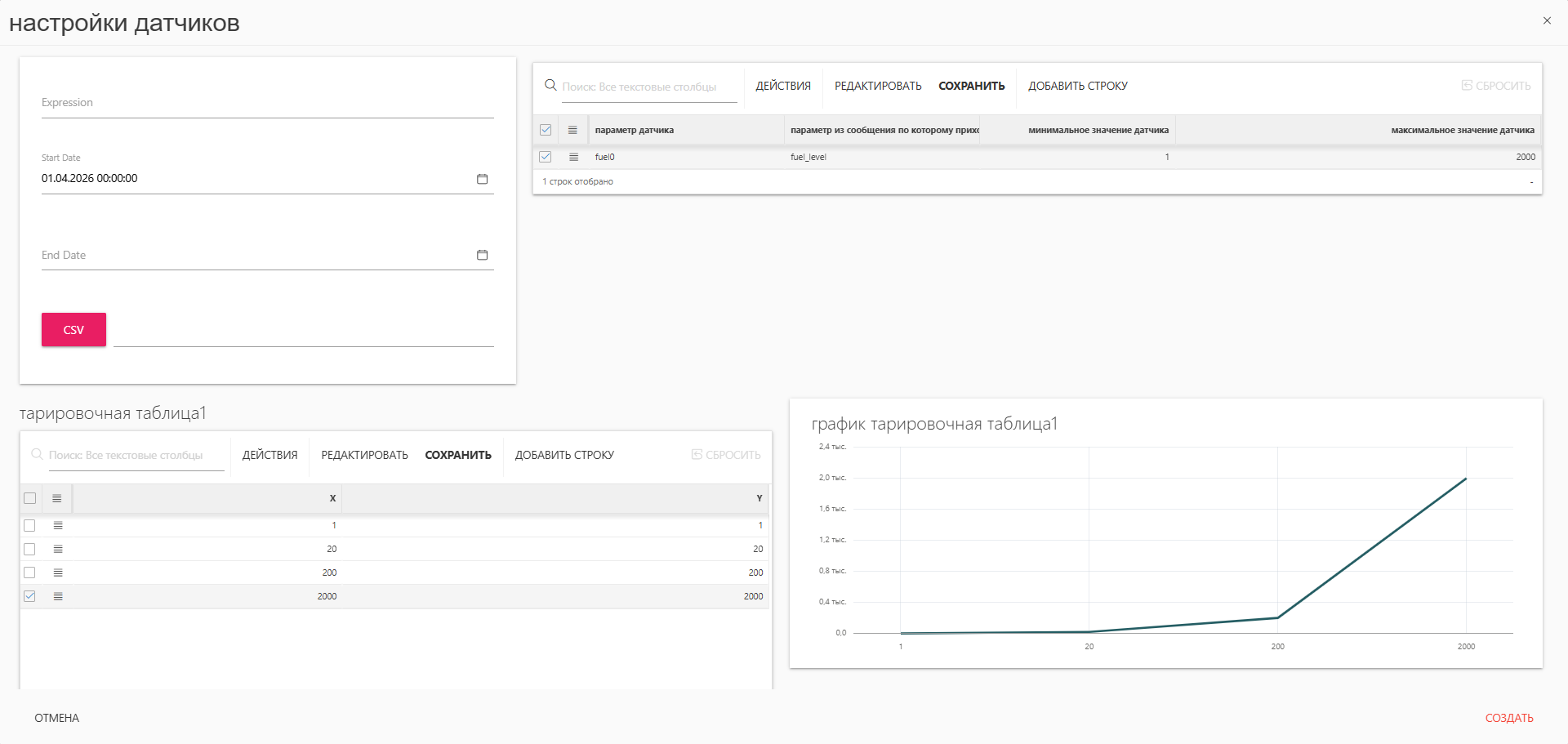1568x744 pixels.
Task: Click РЕДАКТИРОВАТЬ in the calibration table toolbar
Action: click(364, 455)
